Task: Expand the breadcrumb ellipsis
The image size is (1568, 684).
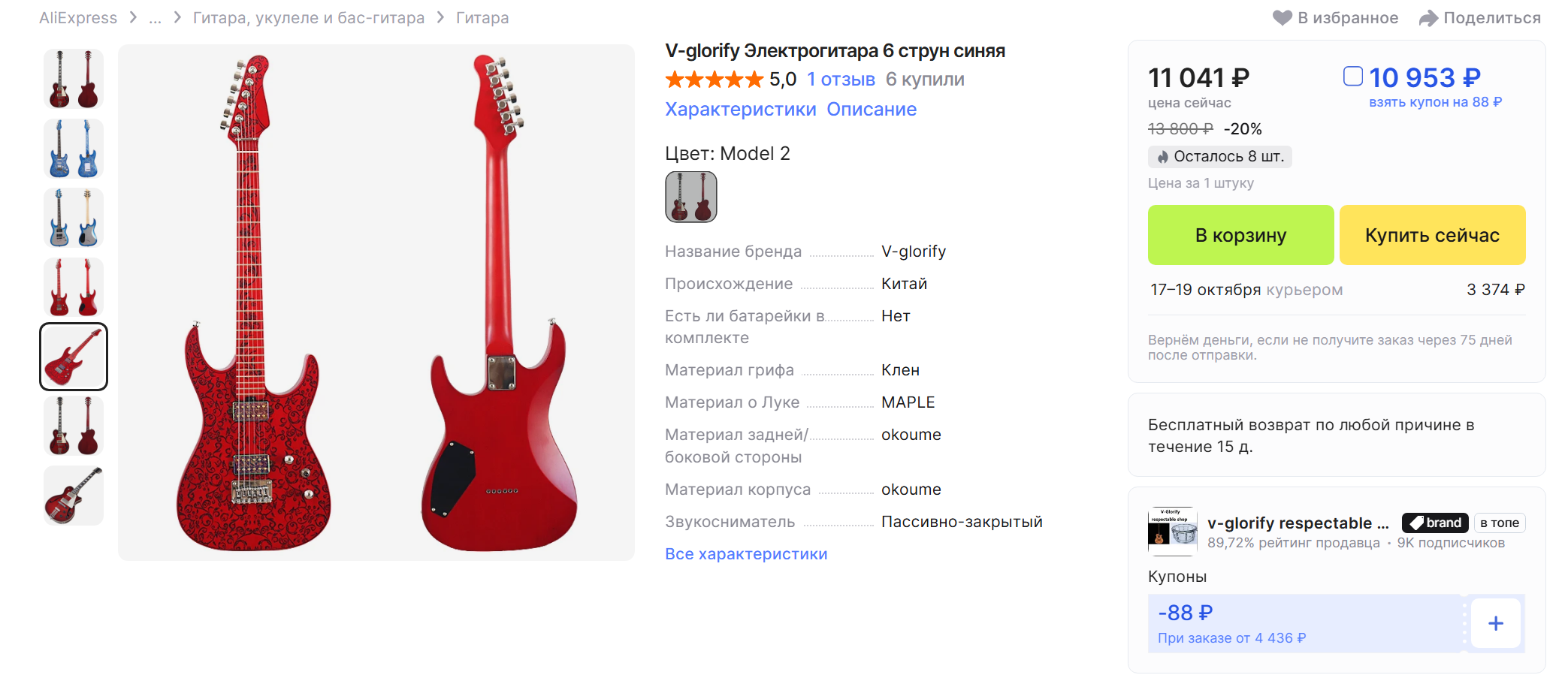Action: click(155, 18)
